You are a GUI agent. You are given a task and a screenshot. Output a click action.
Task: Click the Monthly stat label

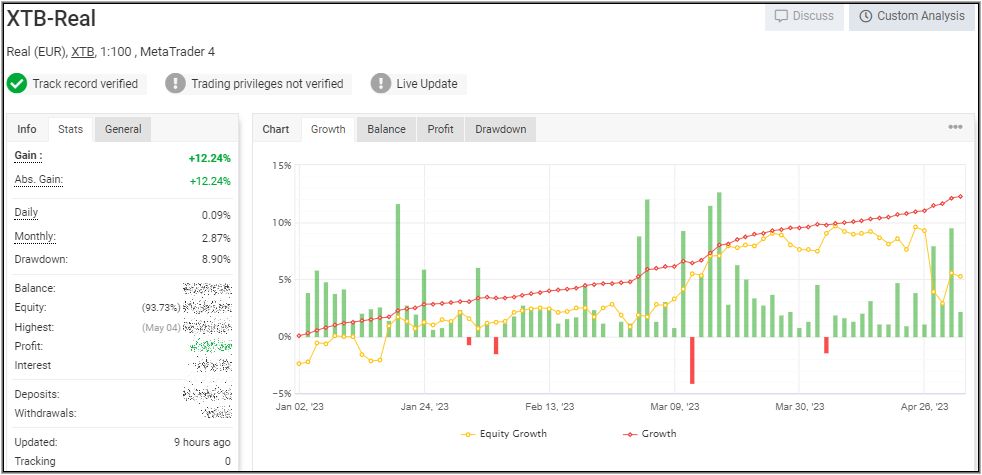point(35,237)
